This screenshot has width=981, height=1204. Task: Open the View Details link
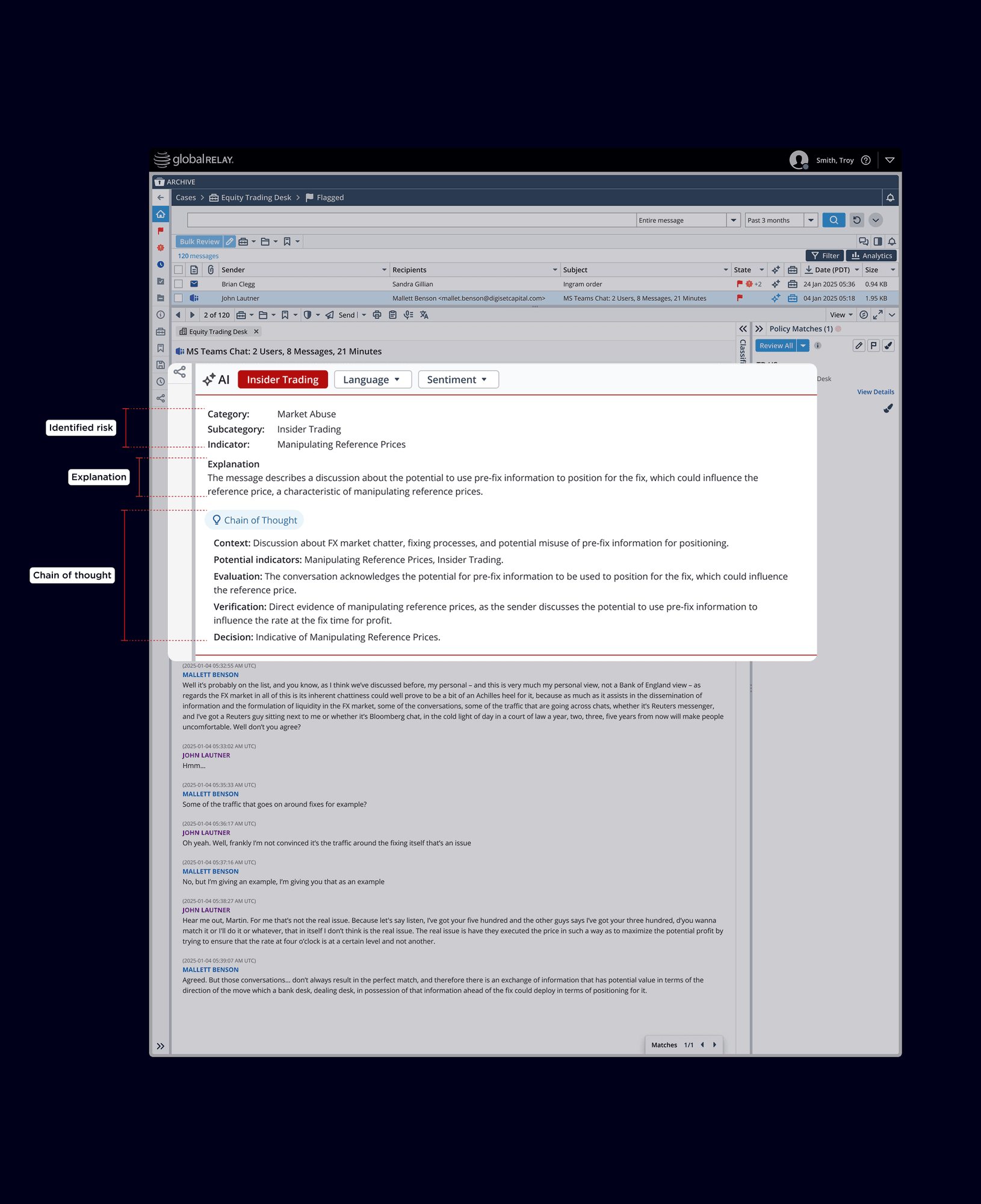click(x=875, y=392)
